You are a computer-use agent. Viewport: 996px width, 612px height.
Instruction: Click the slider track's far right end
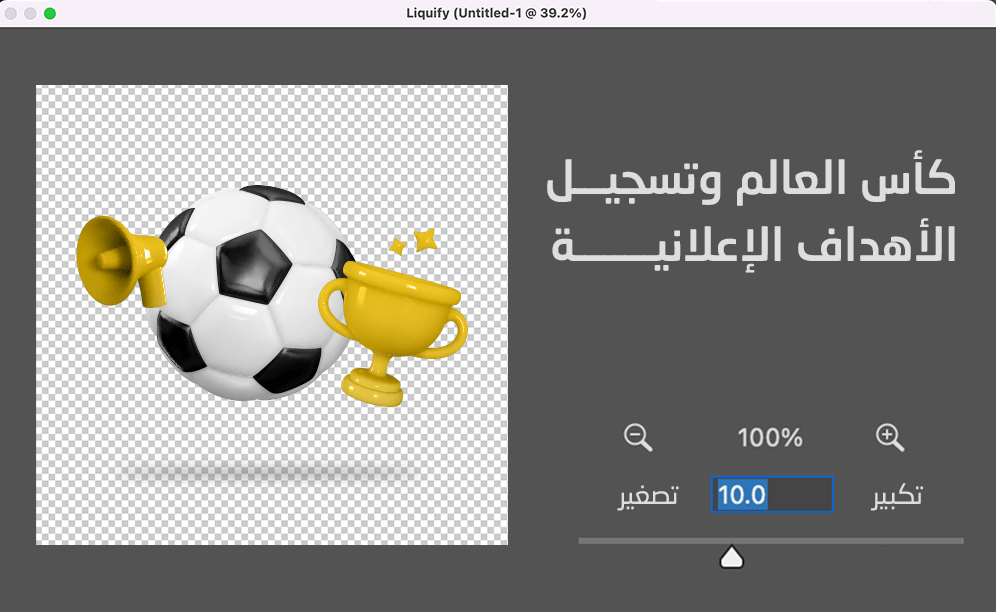960,541
